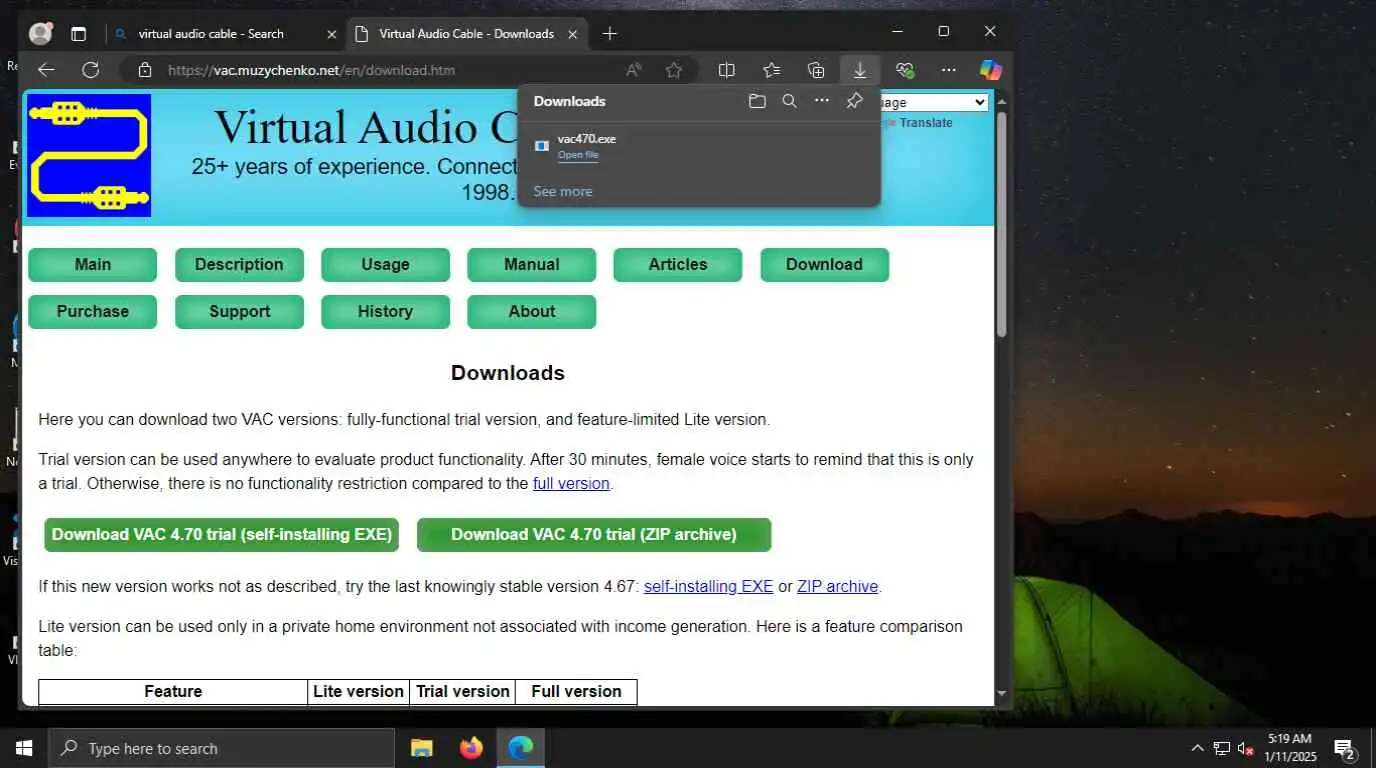Click the Virtual Audio Cable logo image

pos(89,155)
